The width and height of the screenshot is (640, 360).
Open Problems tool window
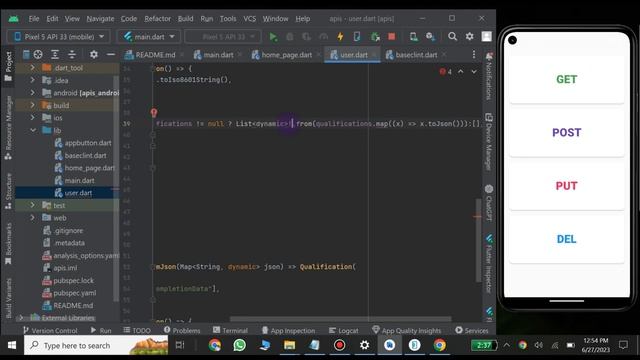pos(182,330)
